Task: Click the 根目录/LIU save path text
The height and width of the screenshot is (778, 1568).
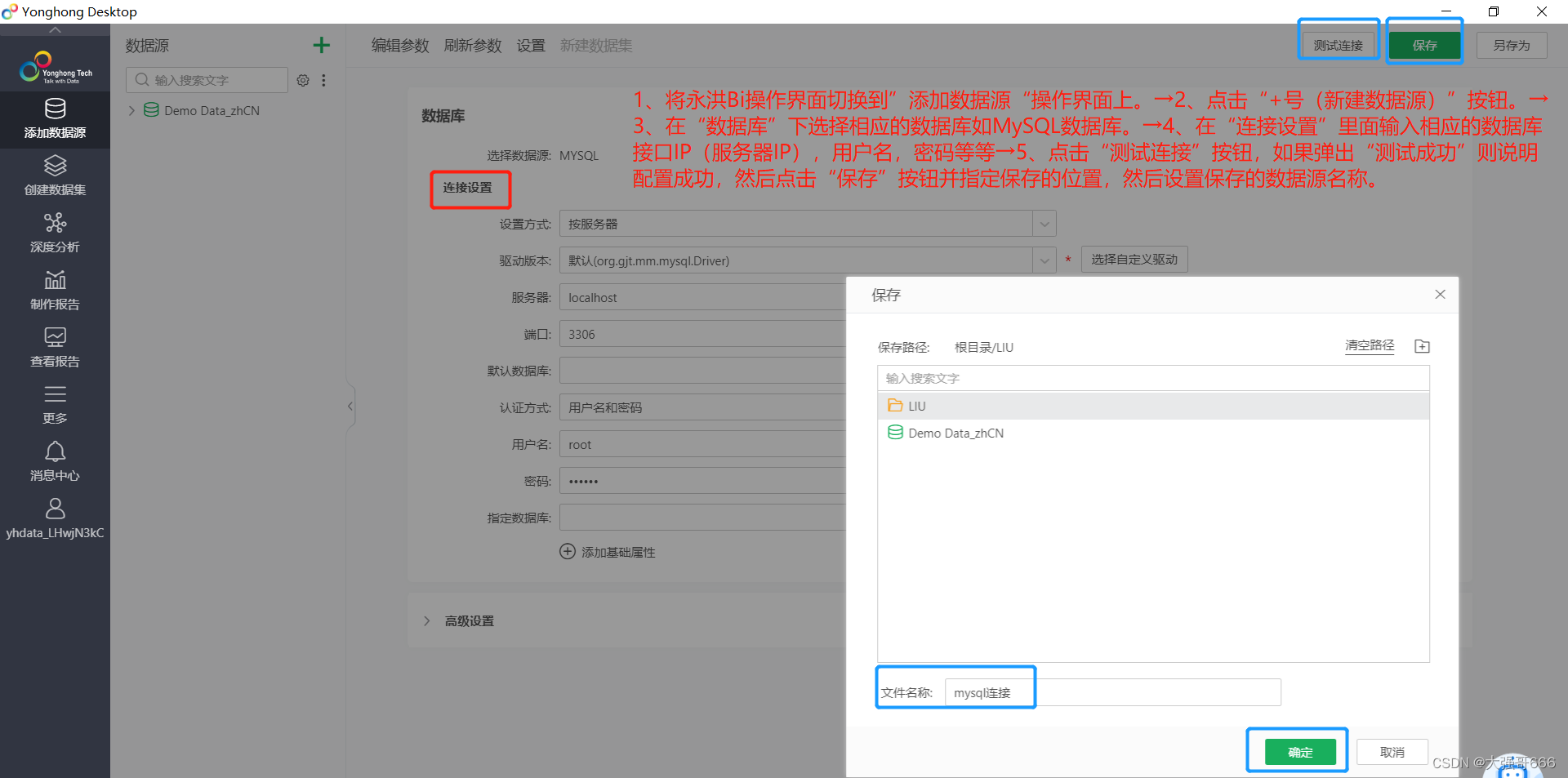Action: [984, 347]
